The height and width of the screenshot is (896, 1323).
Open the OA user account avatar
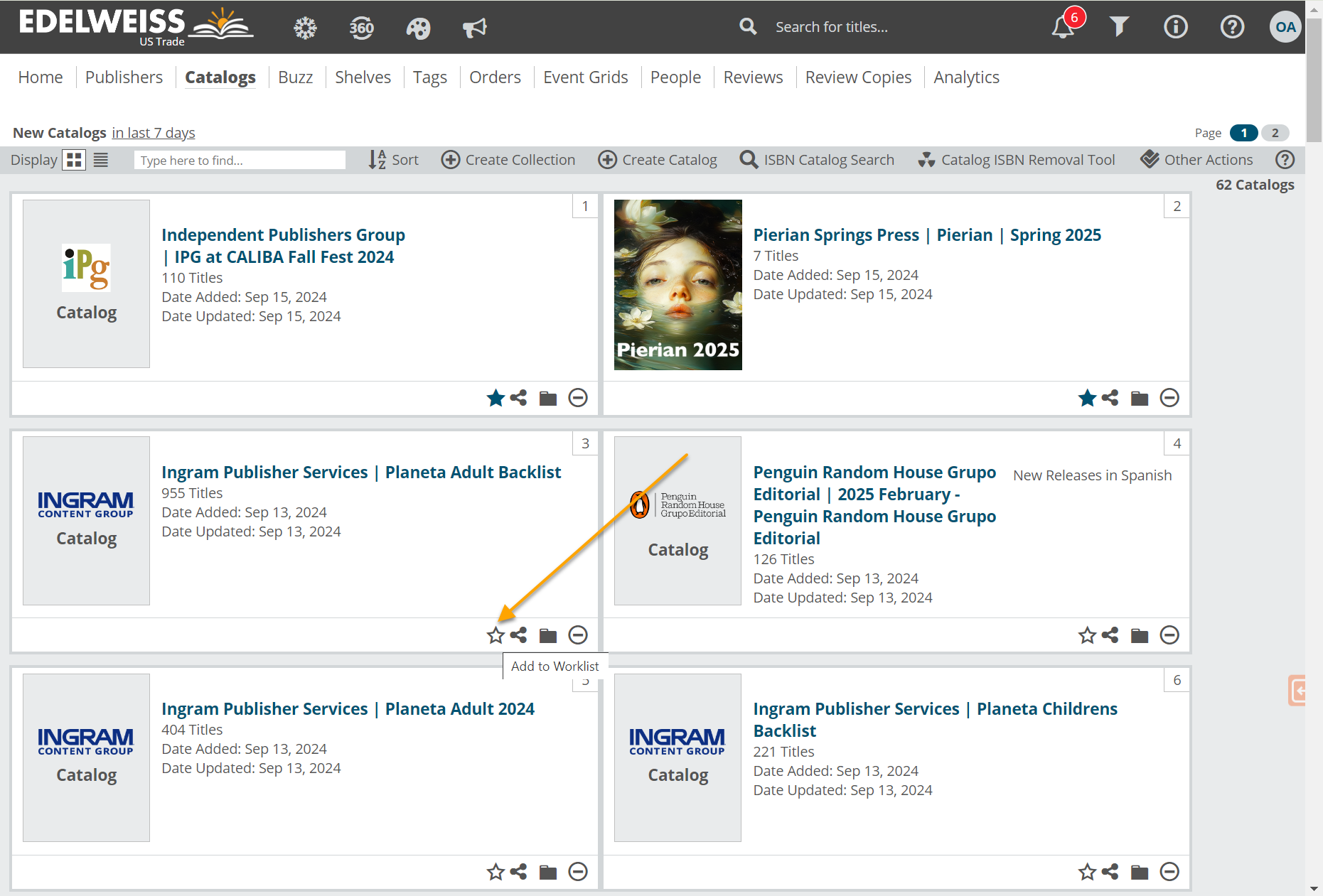[x=1285, y=27]
